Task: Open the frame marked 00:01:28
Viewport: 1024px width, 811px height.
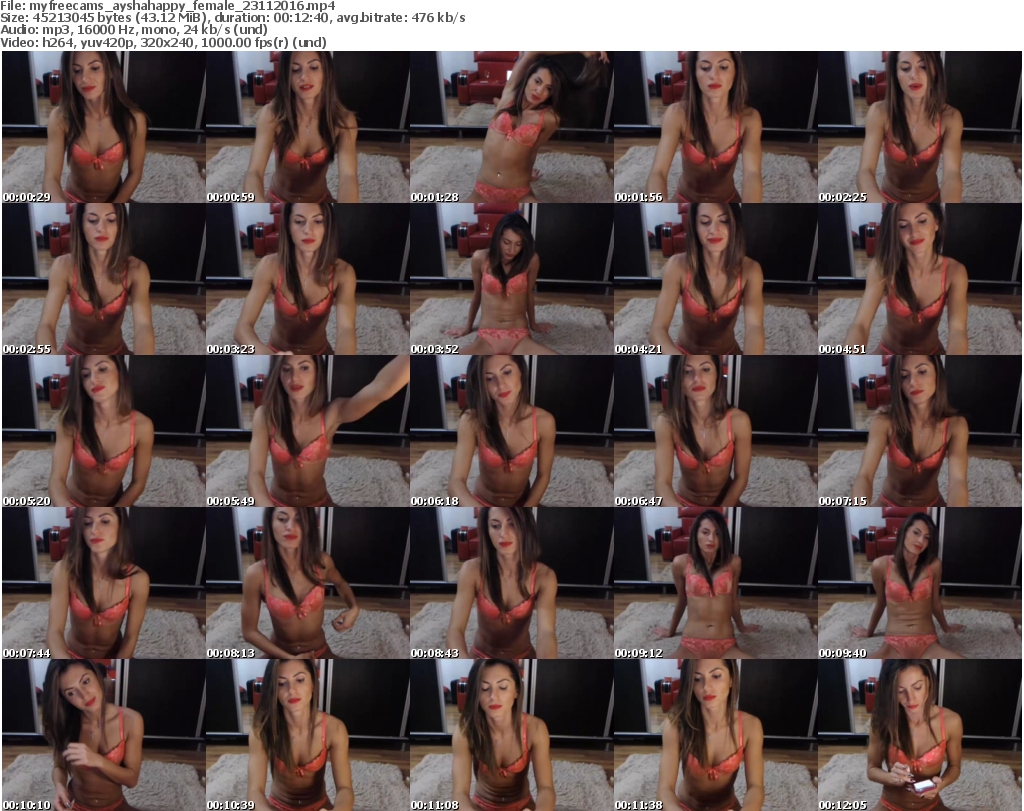Action: (511, 127)
